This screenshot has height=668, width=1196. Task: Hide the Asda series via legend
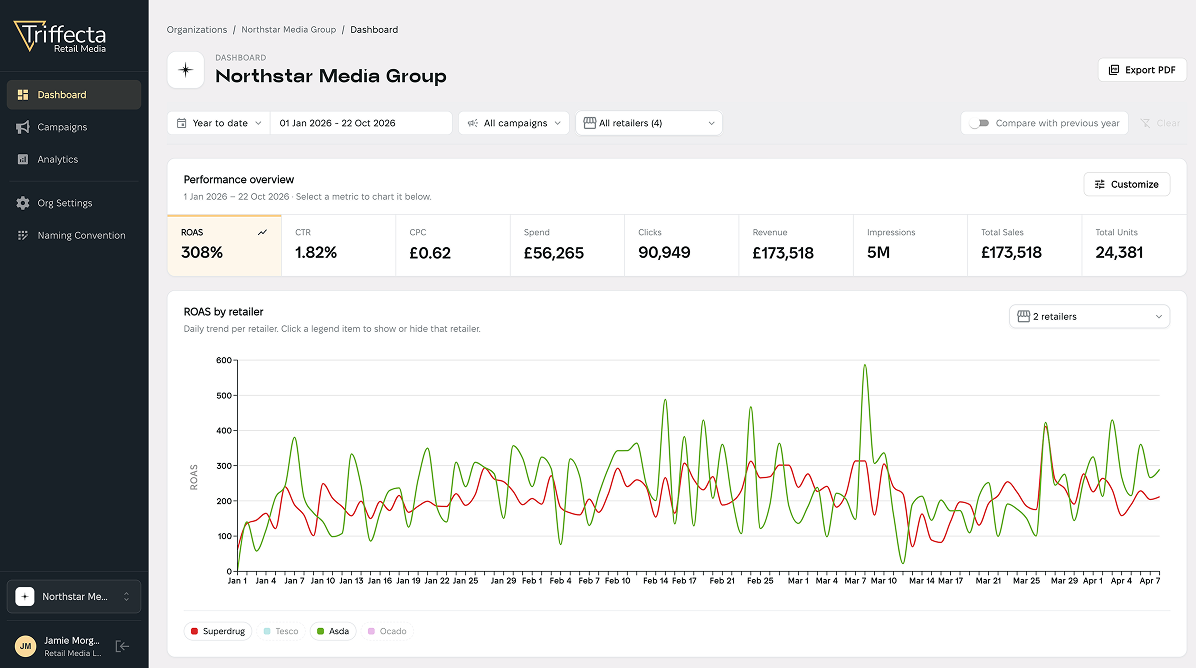pos(333,631)
